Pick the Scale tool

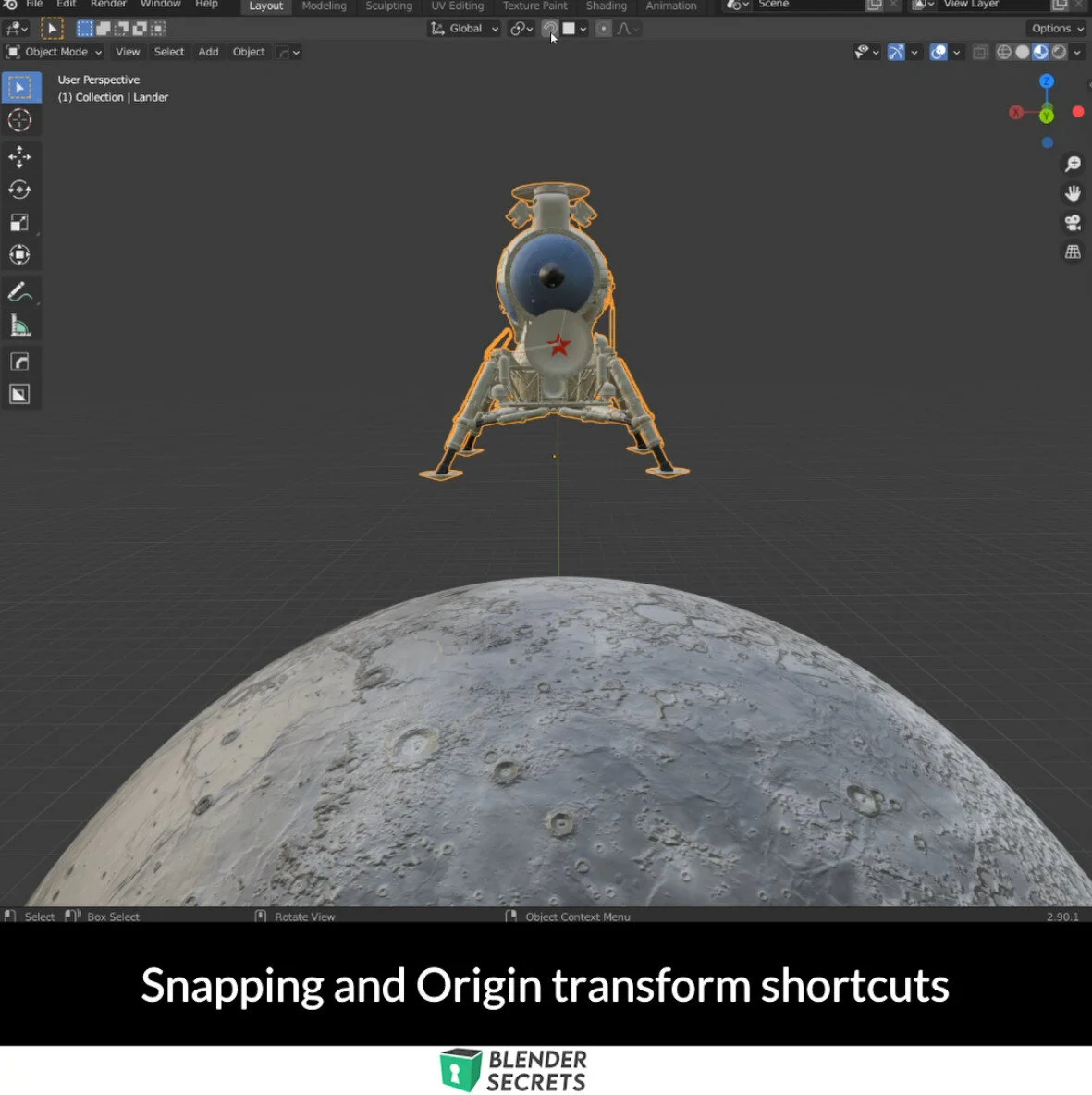[x=19, y=223]
